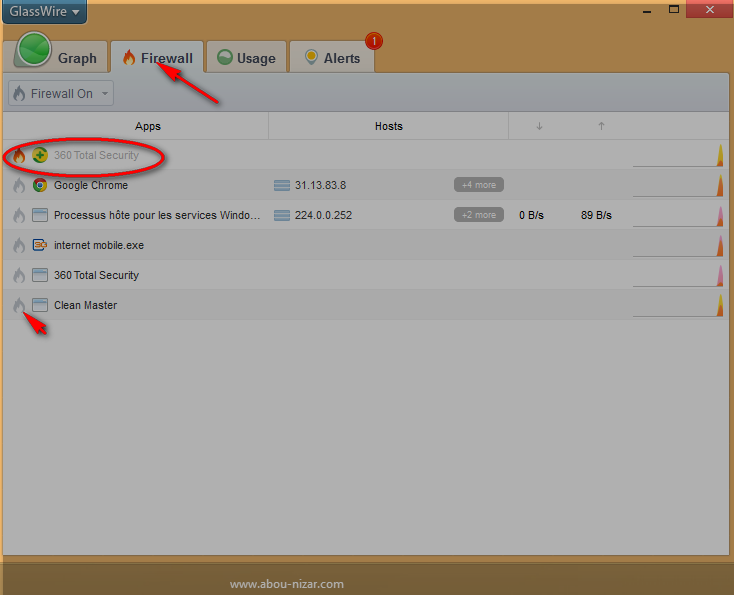Toggle flame for second 360 Total Security

click(19, 275)
